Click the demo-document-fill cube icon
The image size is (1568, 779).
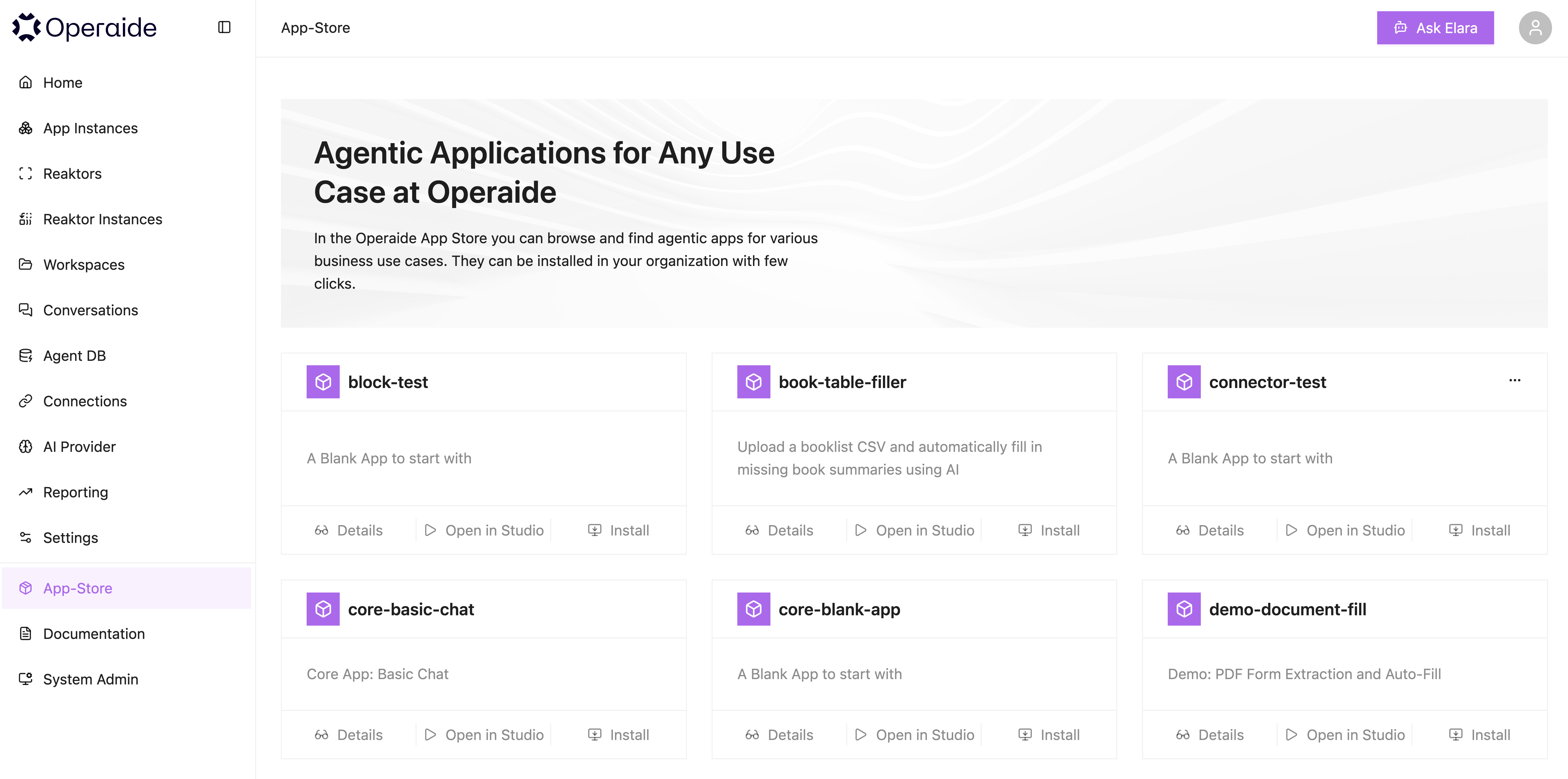[1184, 609]
